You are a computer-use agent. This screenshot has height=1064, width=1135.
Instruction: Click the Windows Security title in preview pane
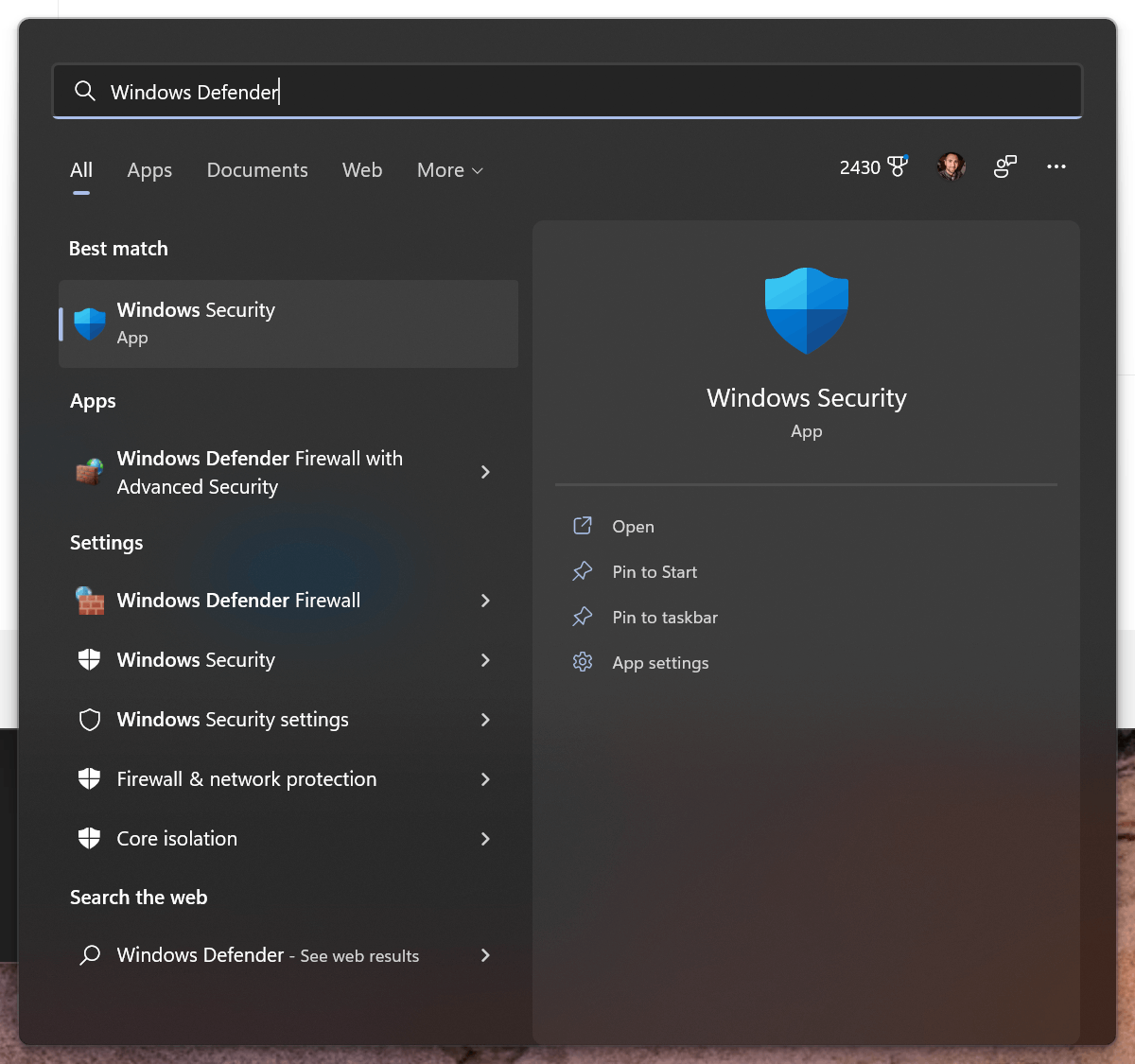tap(807, 398)
